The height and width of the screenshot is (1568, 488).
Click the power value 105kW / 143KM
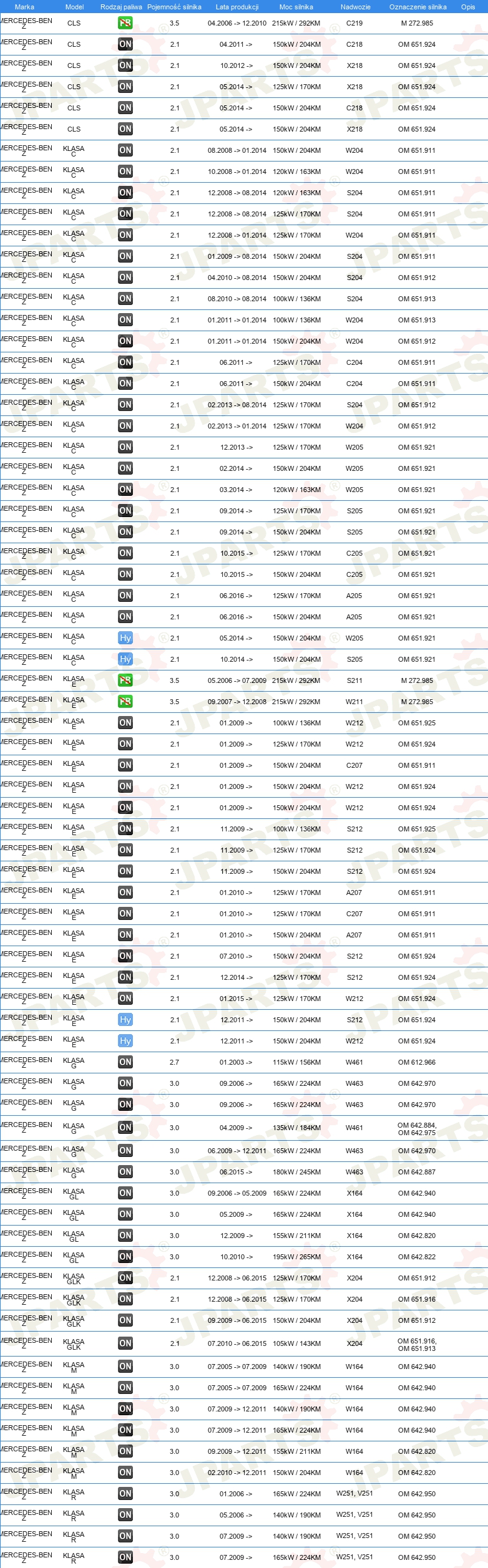(296, 1343)
